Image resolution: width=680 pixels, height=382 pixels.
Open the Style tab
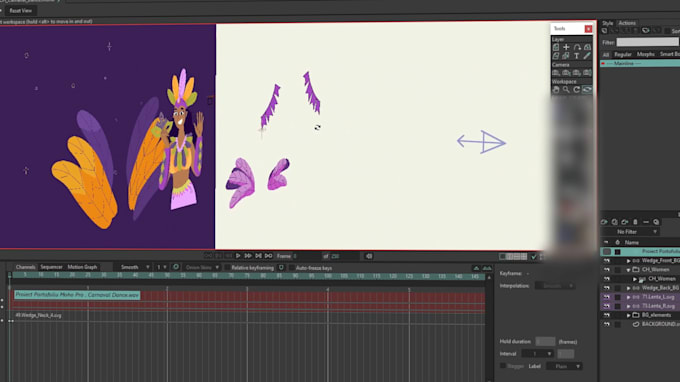[x=608, y=23]
